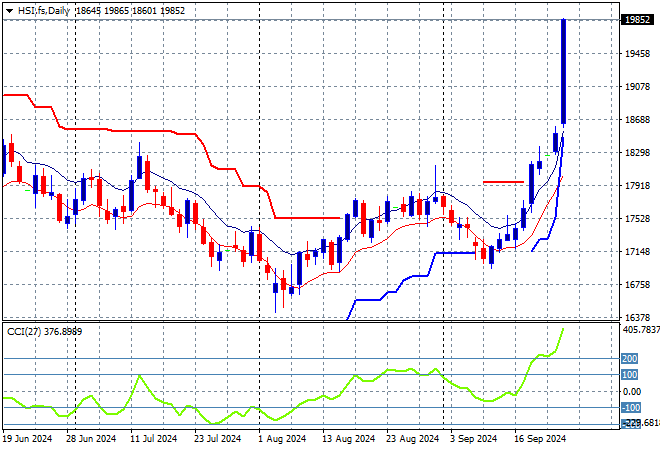Click the green CCI line peak at right
This screenshot has width=660, height=450.
(x=564, y=330)
